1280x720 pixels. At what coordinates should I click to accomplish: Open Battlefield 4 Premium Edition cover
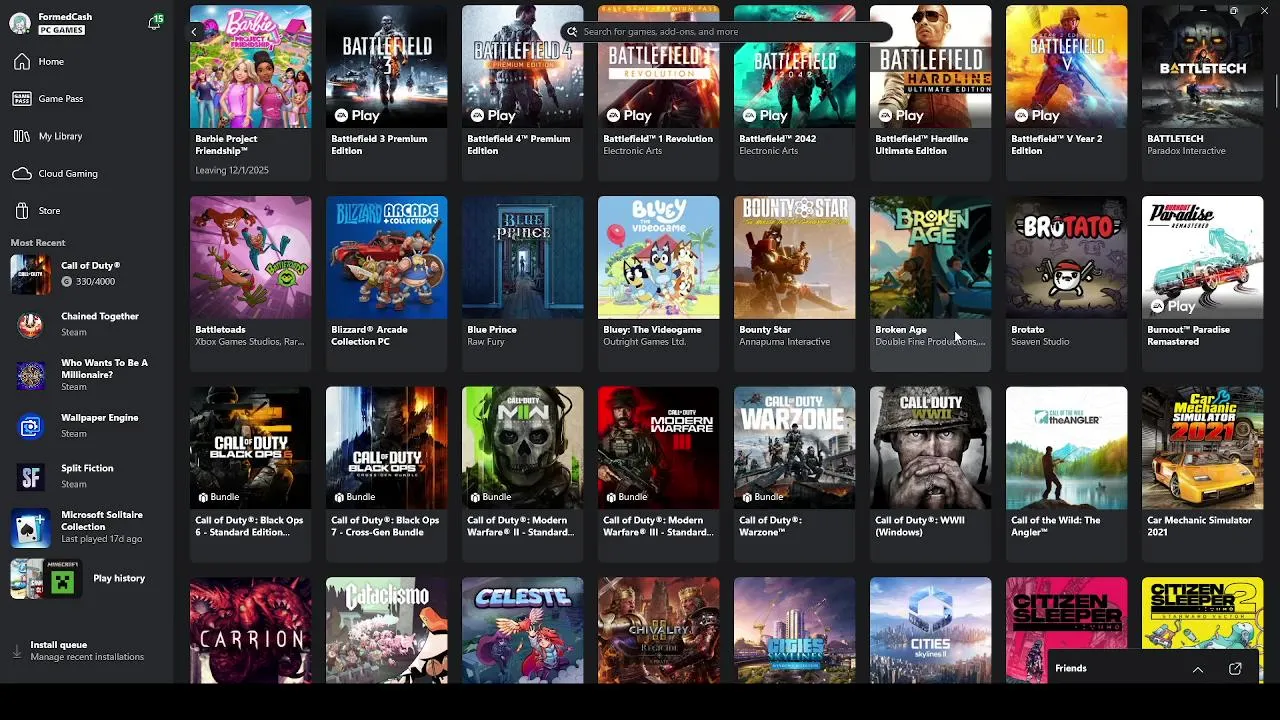tap(522, 66)
